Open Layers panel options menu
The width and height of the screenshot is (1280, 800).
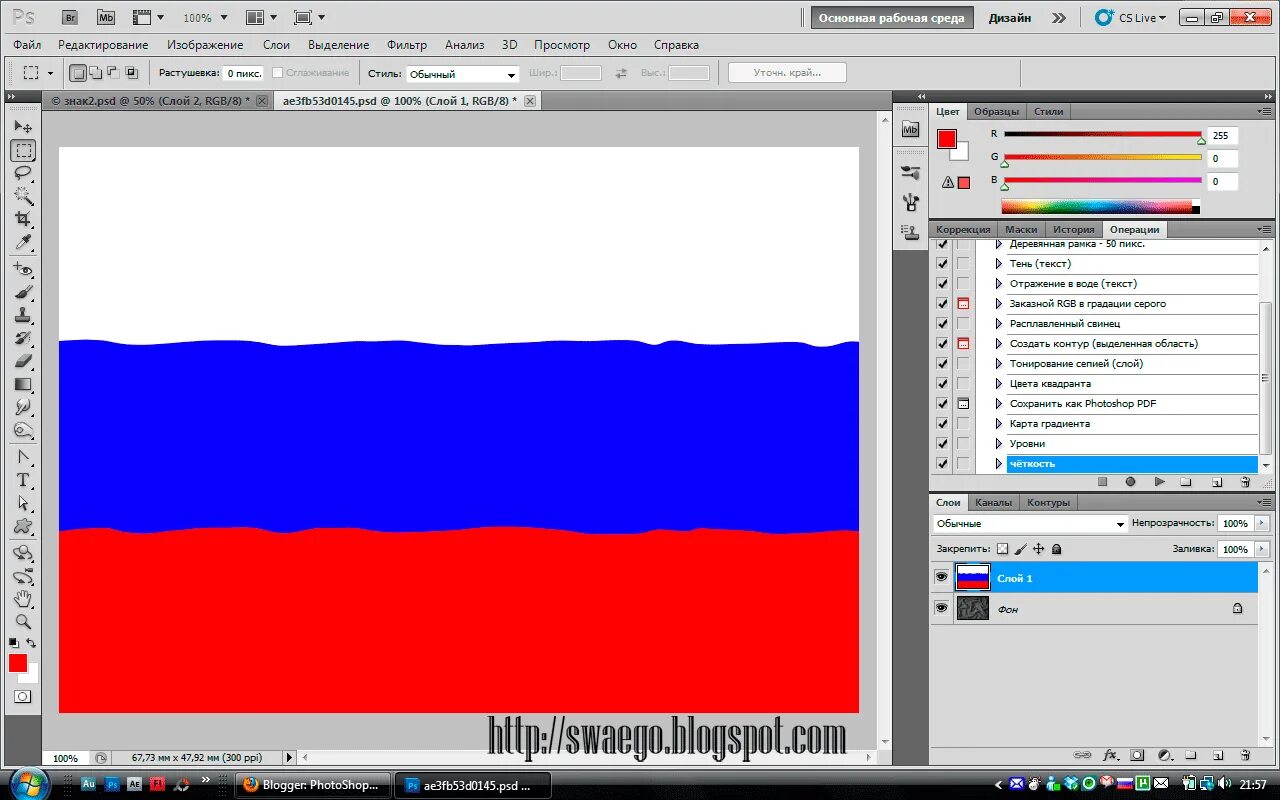(x=1262, y=502)
